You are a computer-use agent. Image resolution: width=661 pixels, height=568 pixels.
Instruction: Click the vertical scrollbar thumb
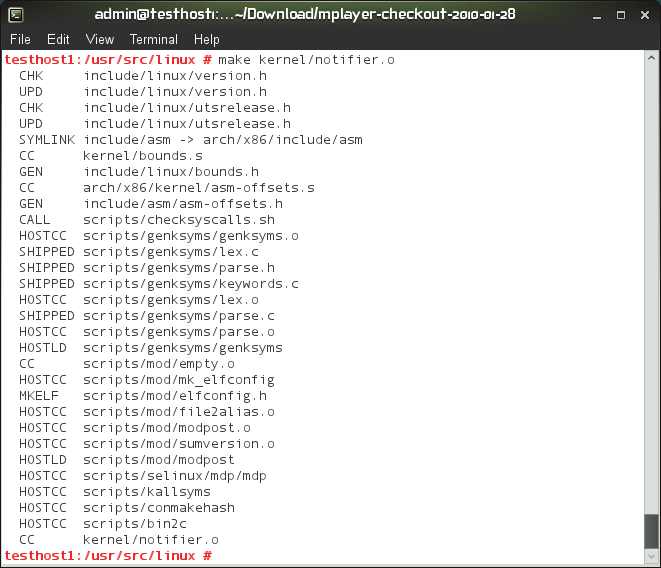click(x=651, y=531)
